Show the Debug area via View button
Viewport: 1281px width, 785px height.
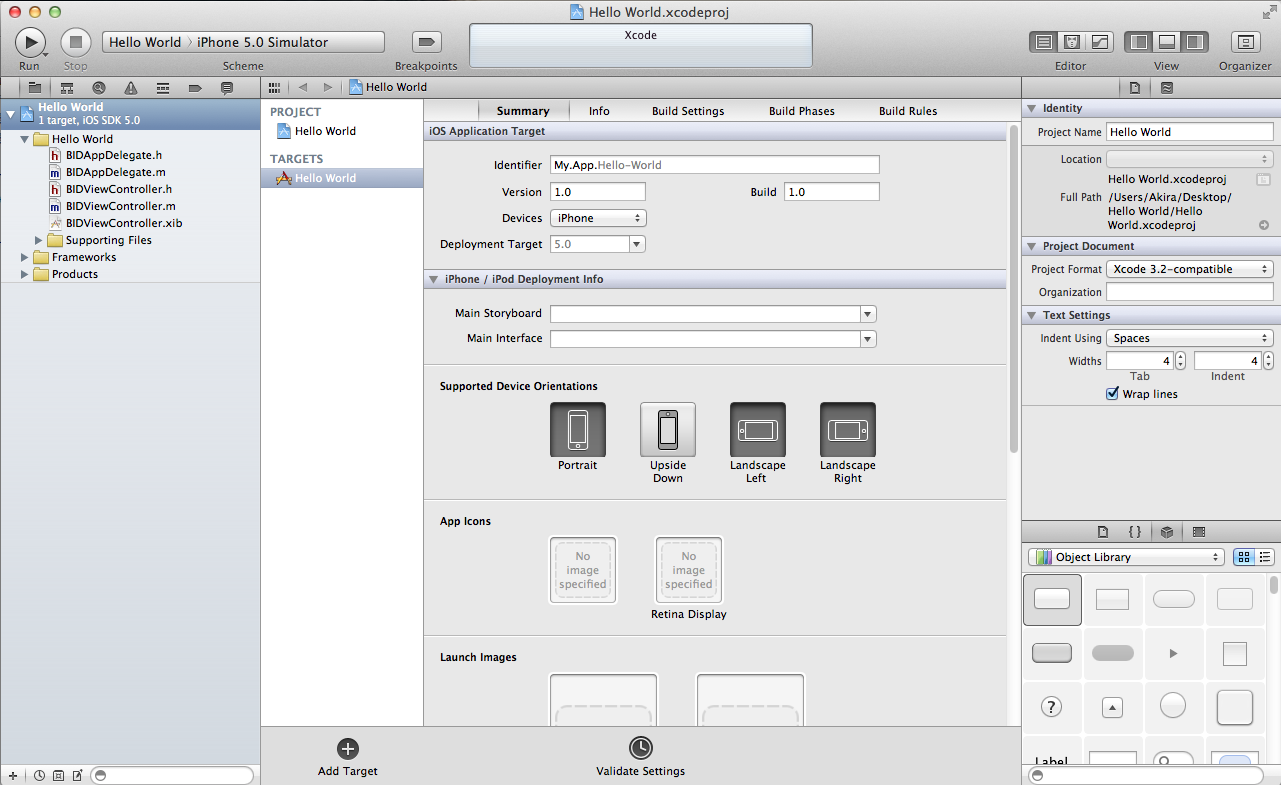point(1166,42)
